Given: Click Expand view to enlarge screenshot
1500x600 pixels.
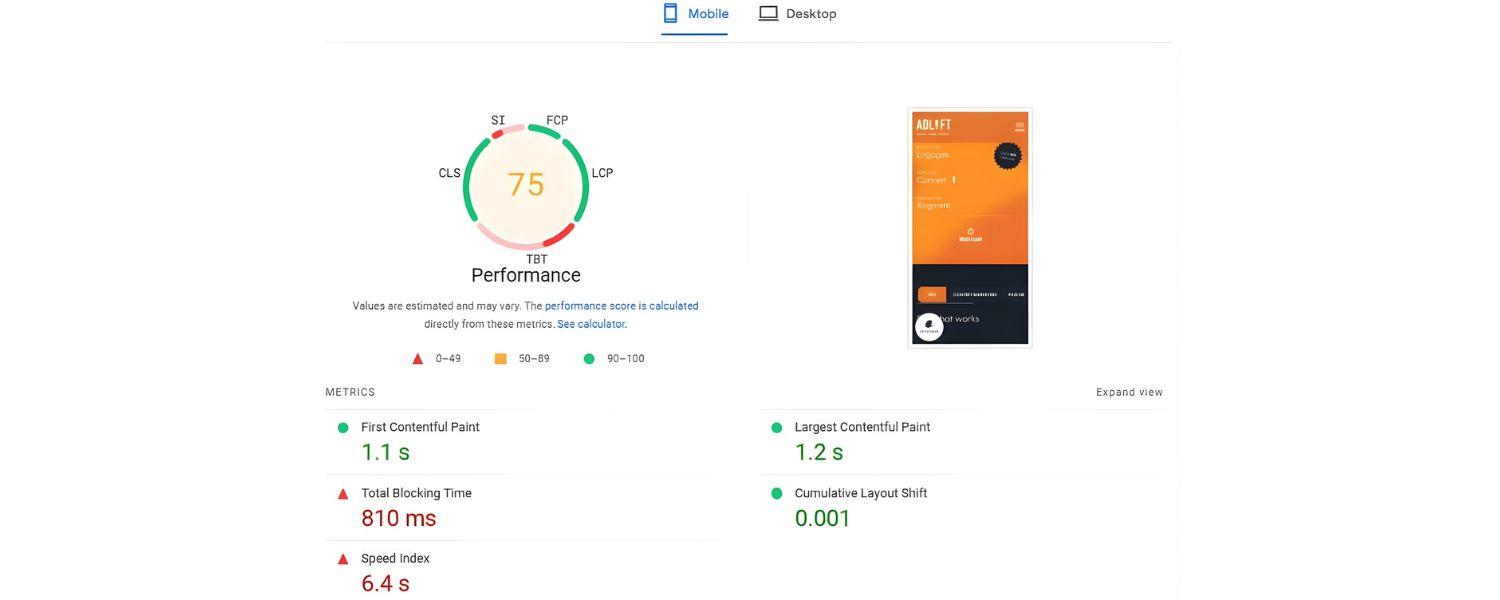Looking at the screenshot, I should point(1128,392).
